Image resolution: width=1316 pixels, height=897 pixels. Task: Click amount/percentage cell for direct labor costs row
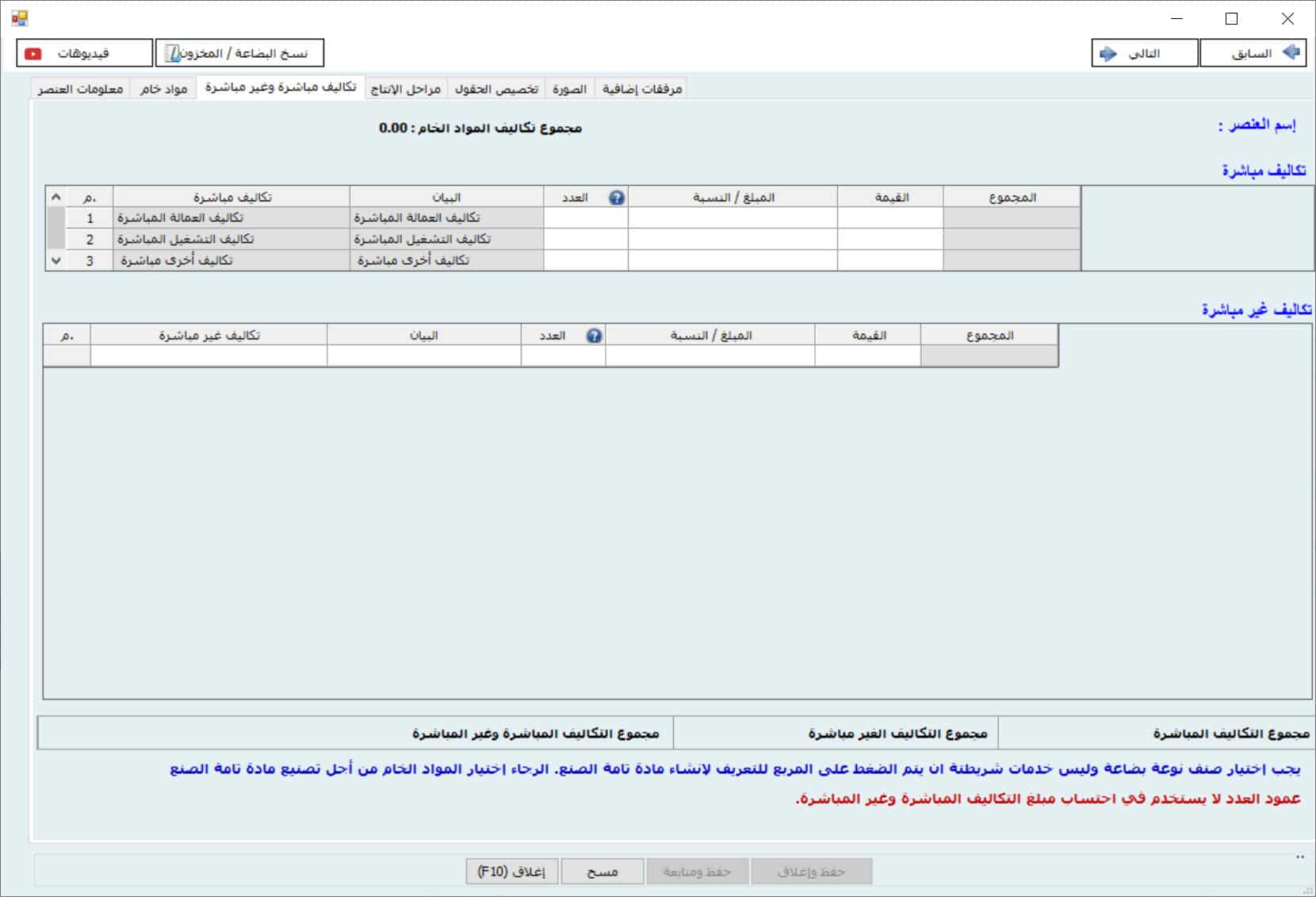(732, 218)
